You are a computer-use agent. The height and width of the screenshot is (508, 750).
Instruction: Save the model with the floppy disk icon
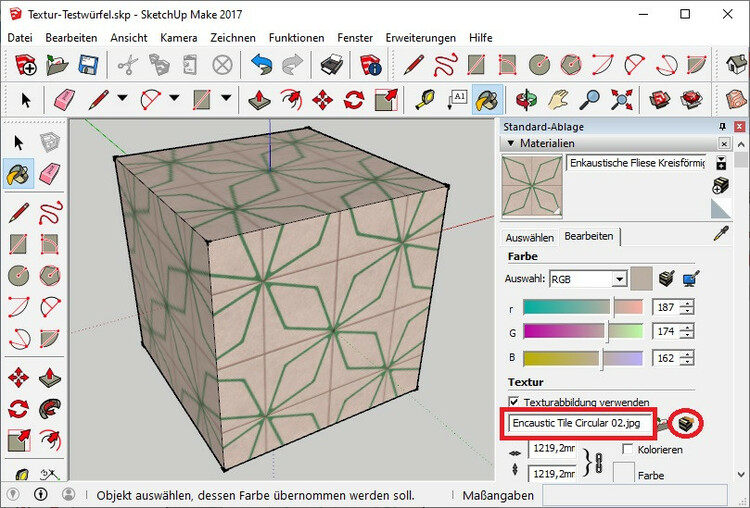click(88, 65)
